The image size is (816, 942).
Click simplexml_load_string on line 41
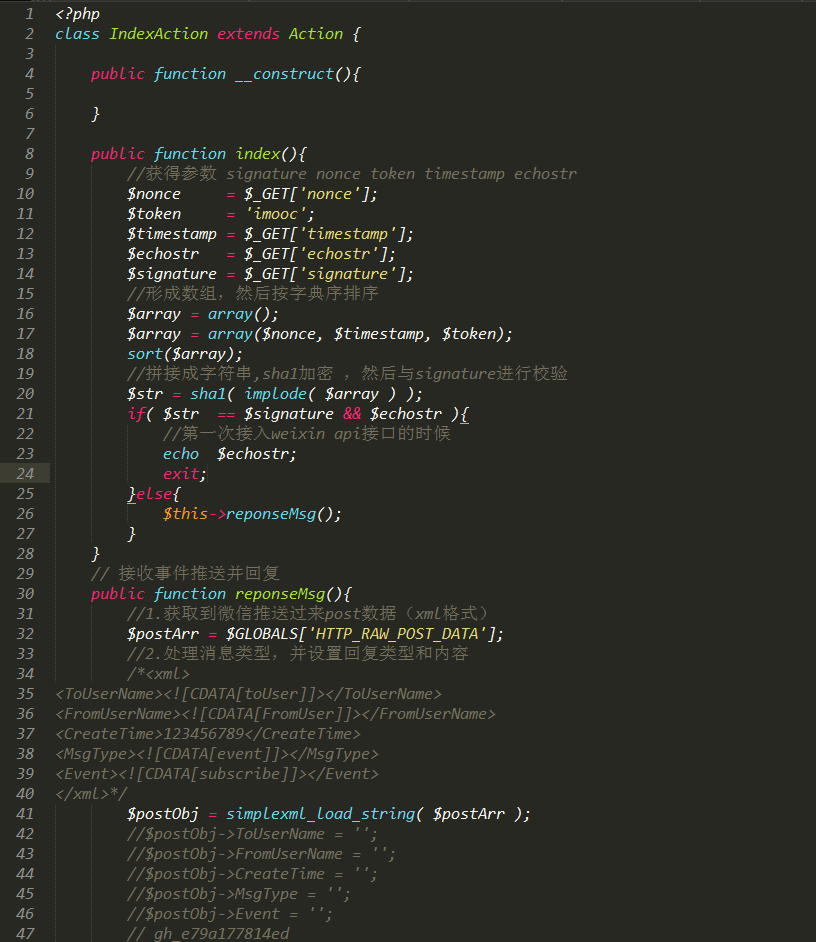[320, 814]
